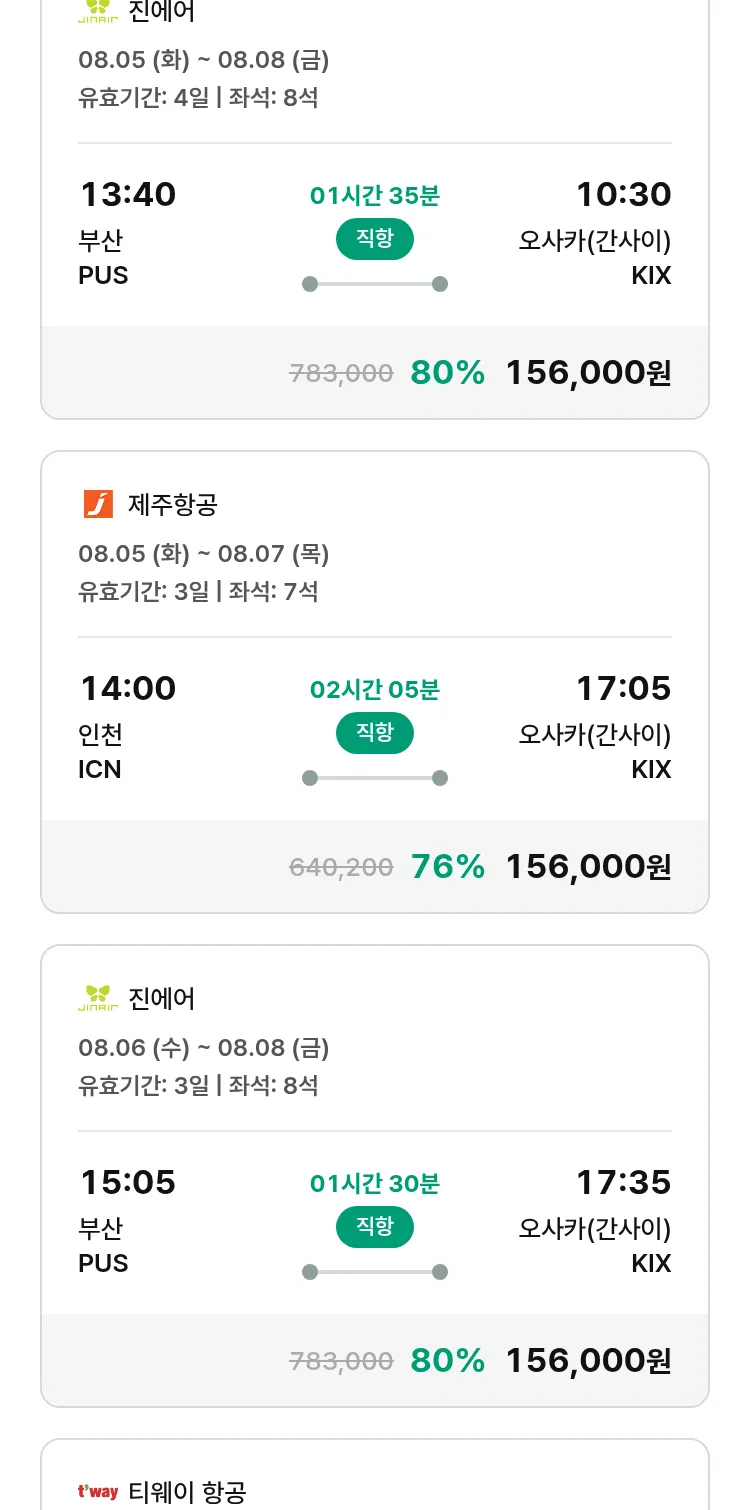Click the route line under 02시간 05분
This screenshot has width=750, height=1510.
click(374, 778)
